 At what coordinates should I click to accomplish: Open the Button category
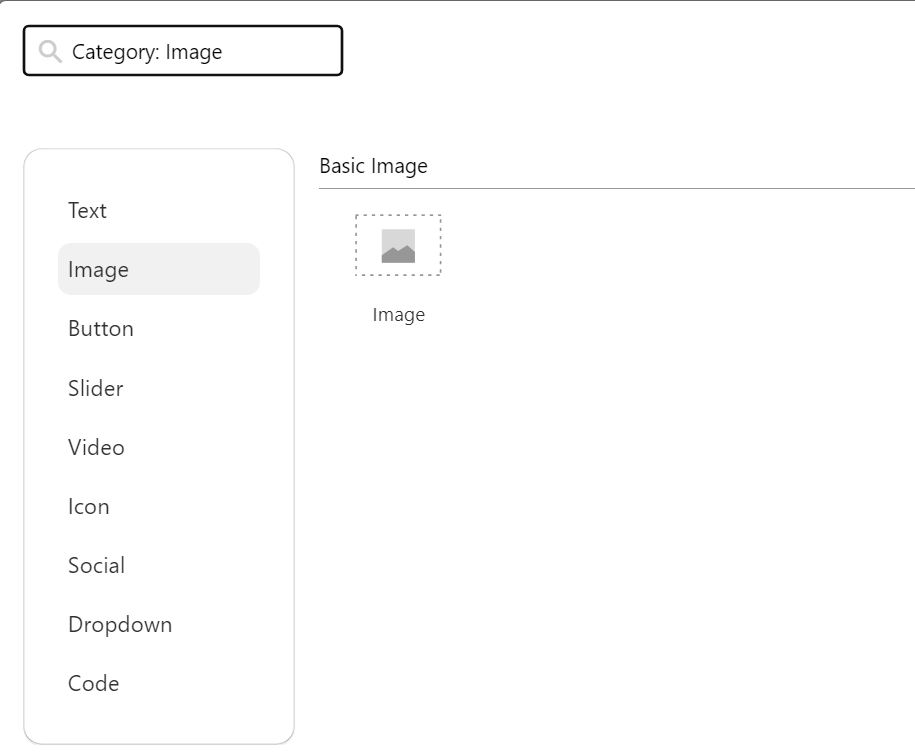(100, 328)
